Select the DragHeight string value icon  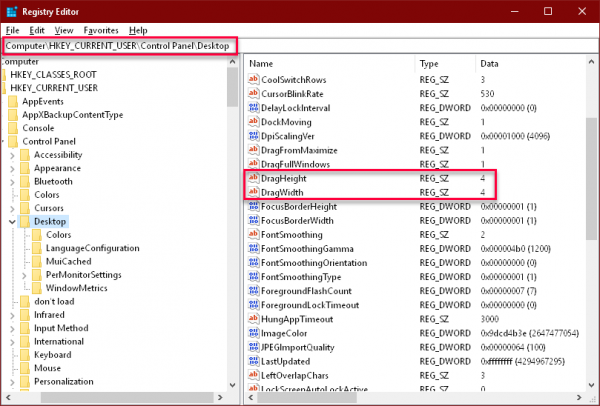(x=253, y=178)
